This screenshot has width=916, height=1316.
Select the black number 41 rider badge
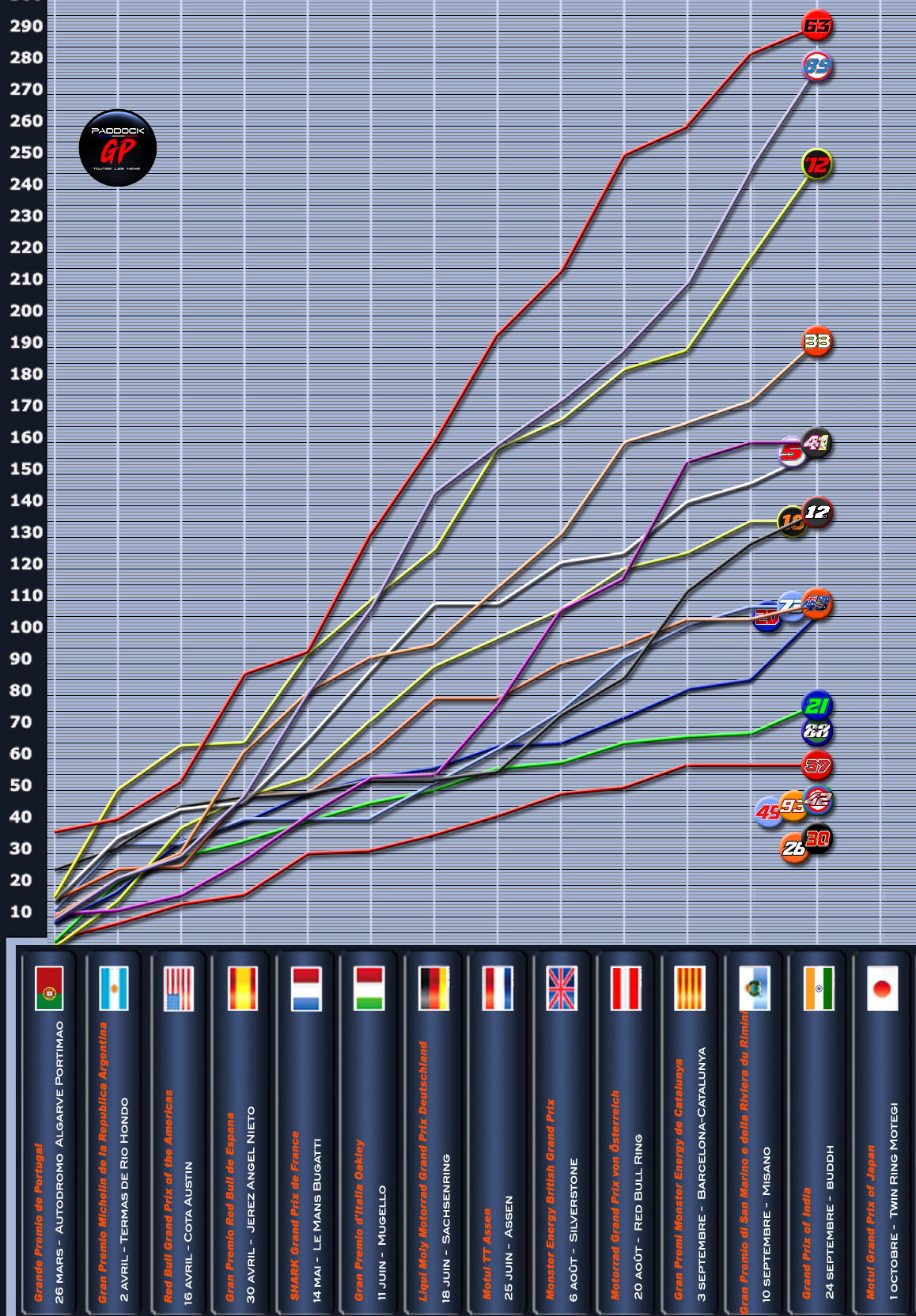coord(817,444)
